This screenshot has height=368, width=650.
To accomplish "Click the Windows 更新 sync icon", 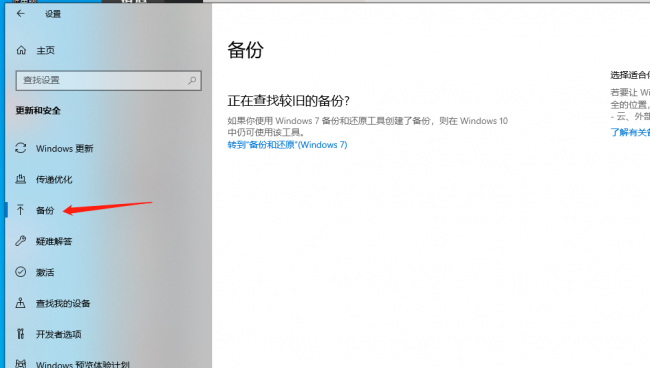I will pyautogui.click(x=21, y=148).
